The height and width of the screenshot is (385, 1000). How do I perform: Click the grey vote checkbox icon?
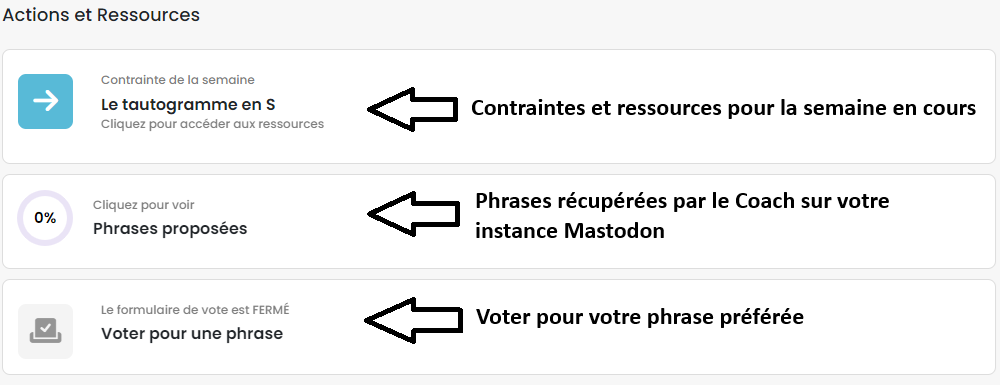tap(45, 331)
